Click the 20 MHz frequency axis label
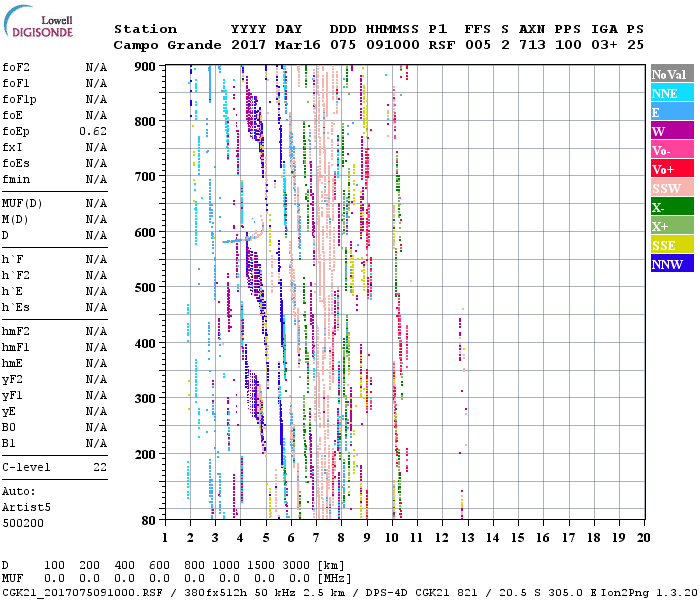 [x=643, y=538]
